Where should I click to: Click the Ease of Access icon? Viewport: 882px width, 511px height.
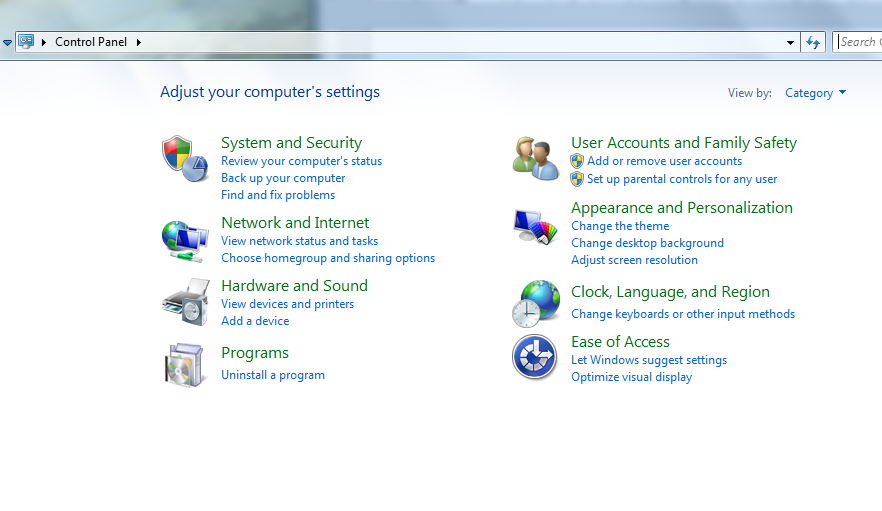[x=535, y=357]
